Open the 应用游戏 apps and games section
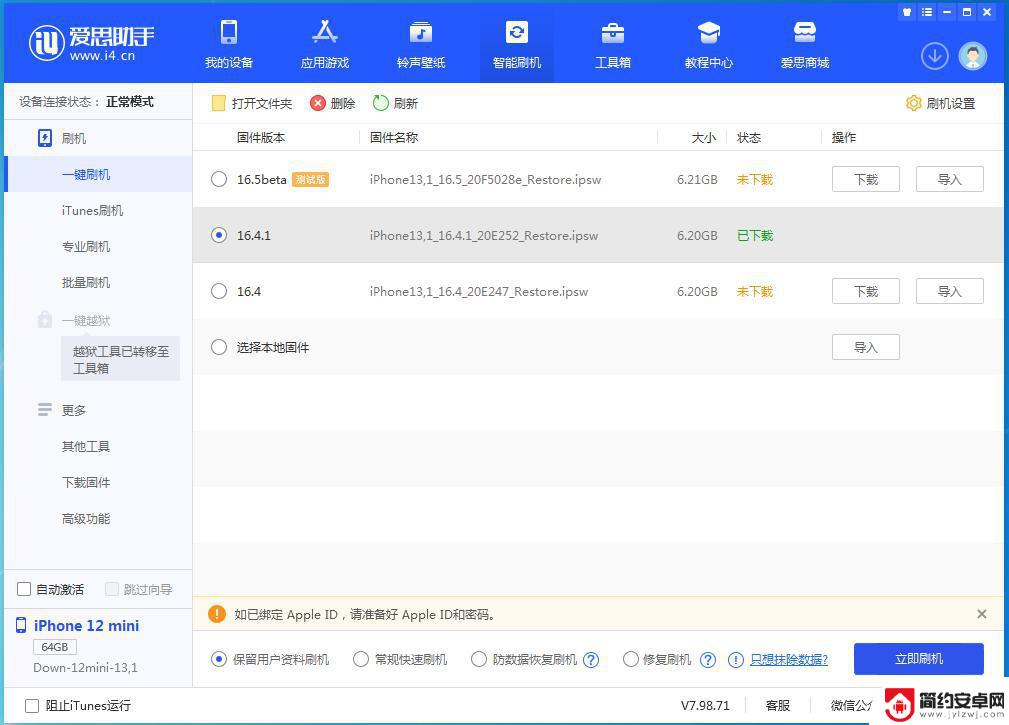1009x725 pixels. point(324,44)
